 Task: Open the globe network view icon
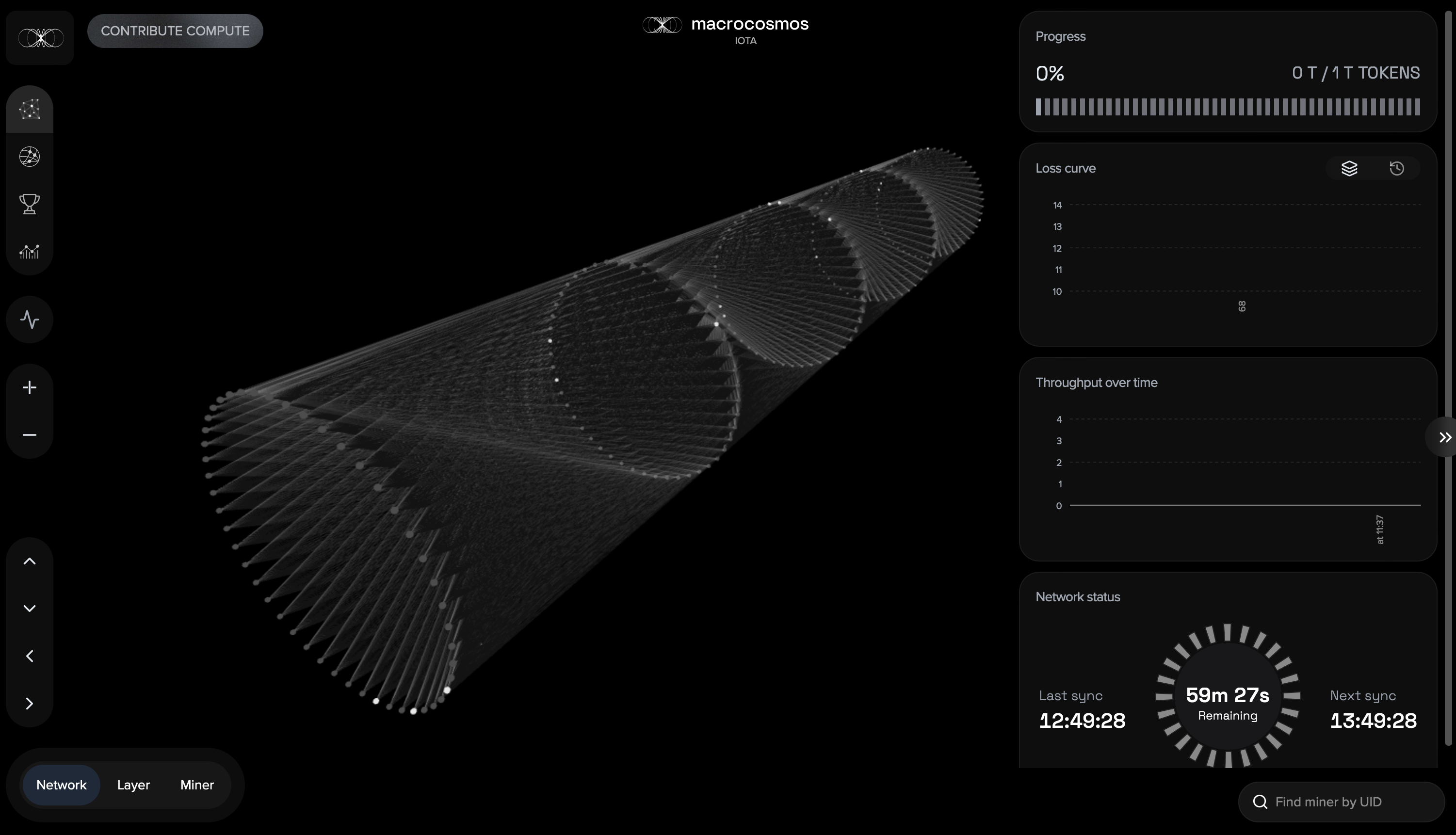[29, 157]
